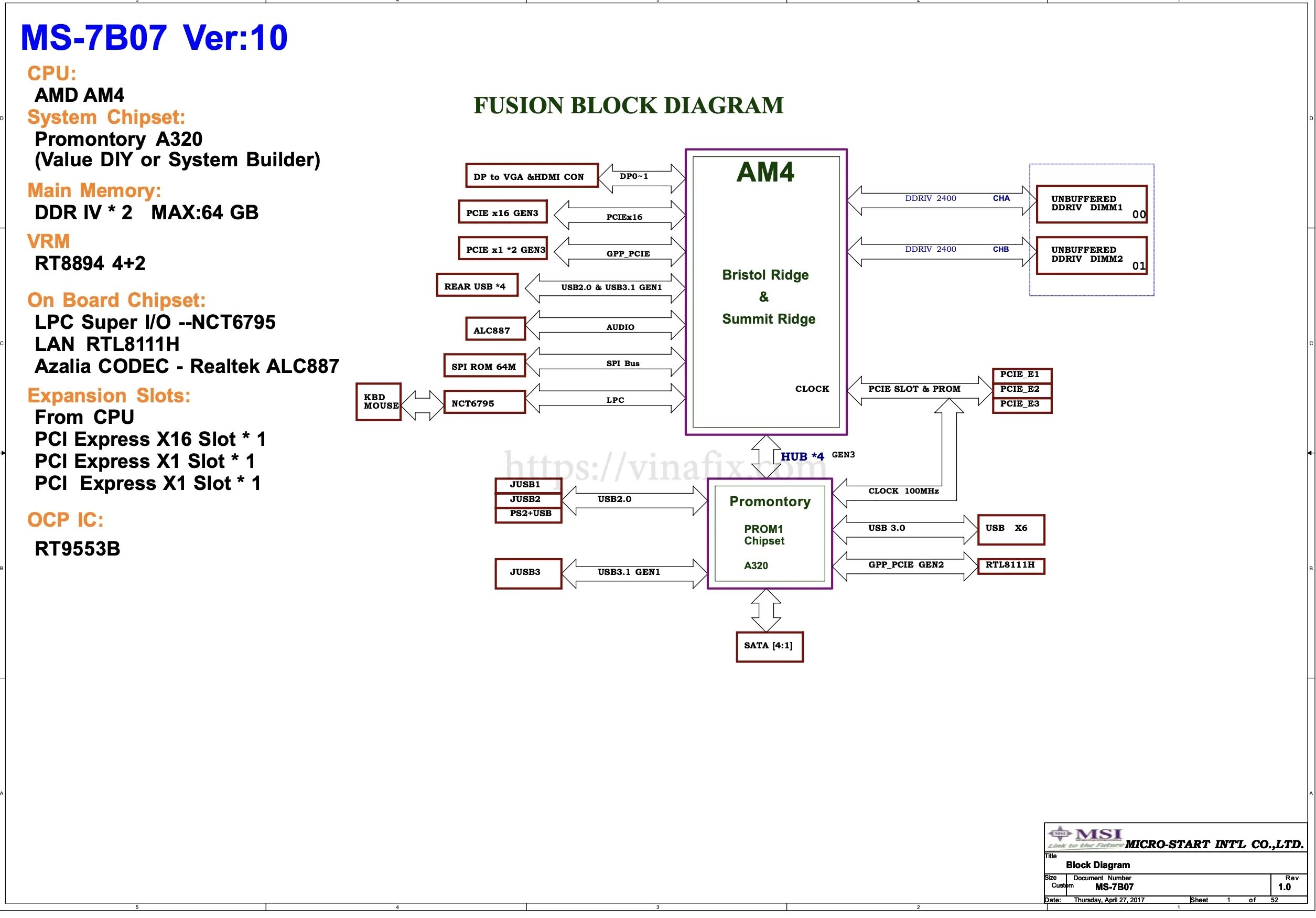Click the SPI ROM 64M box
Viewport: 1316px width, 918px height.
pos(484,366)
